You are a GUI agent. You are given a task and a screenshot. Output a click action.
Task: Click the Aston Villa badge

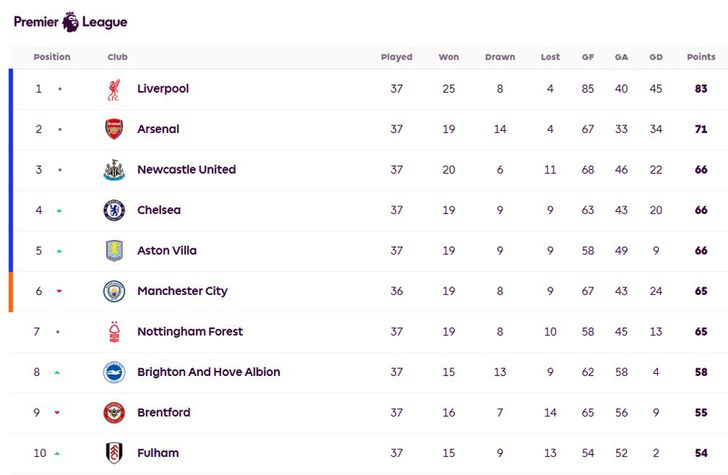pos(114,251)
